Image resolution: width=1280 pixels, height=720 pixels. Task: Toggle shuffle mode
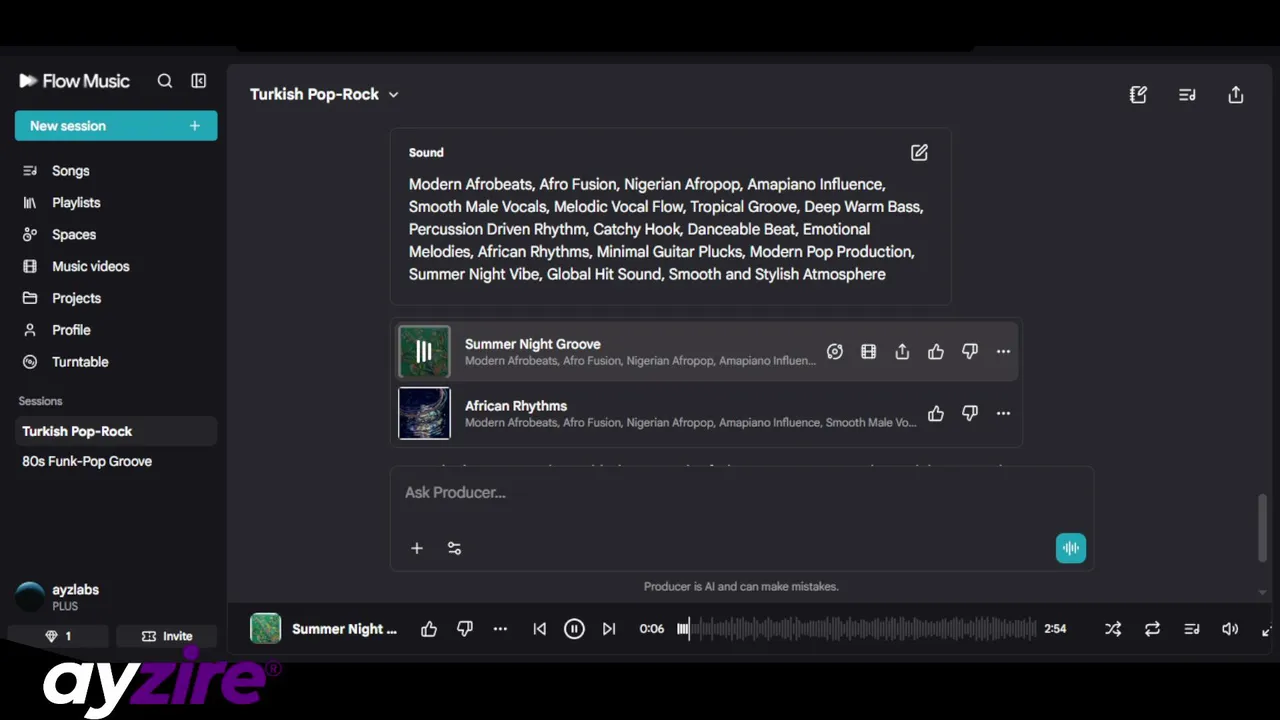[x=1113, y=629]
